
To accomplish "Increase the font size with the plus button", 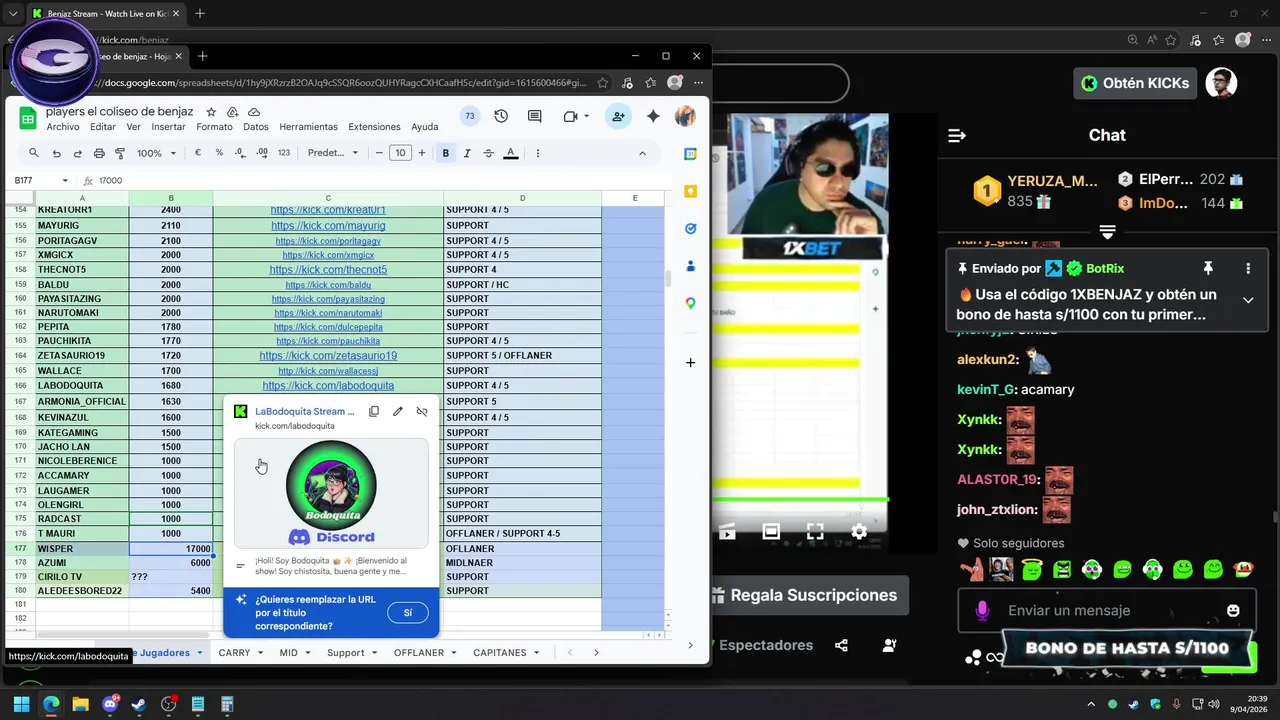I will (421, 153).
